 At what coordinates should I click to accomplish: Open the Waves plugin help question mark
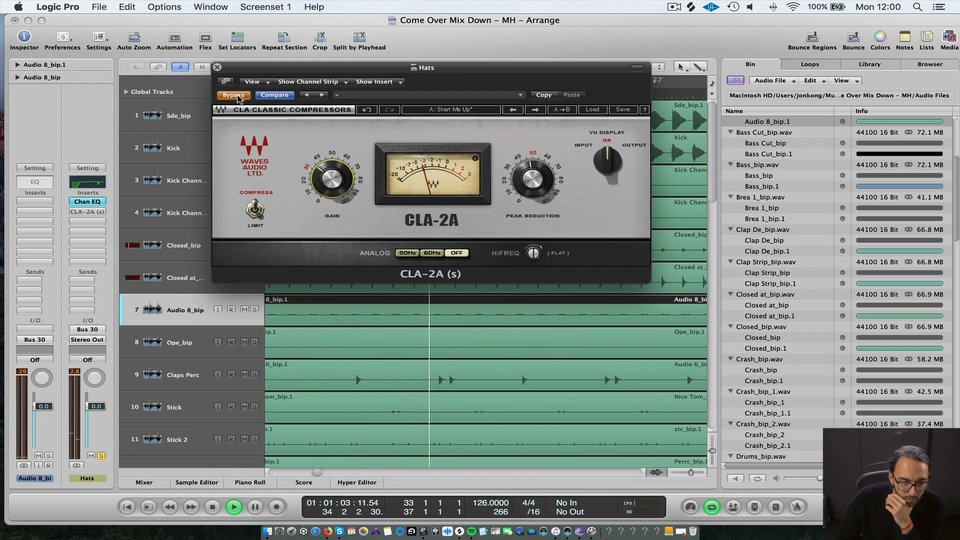[644, 110]
